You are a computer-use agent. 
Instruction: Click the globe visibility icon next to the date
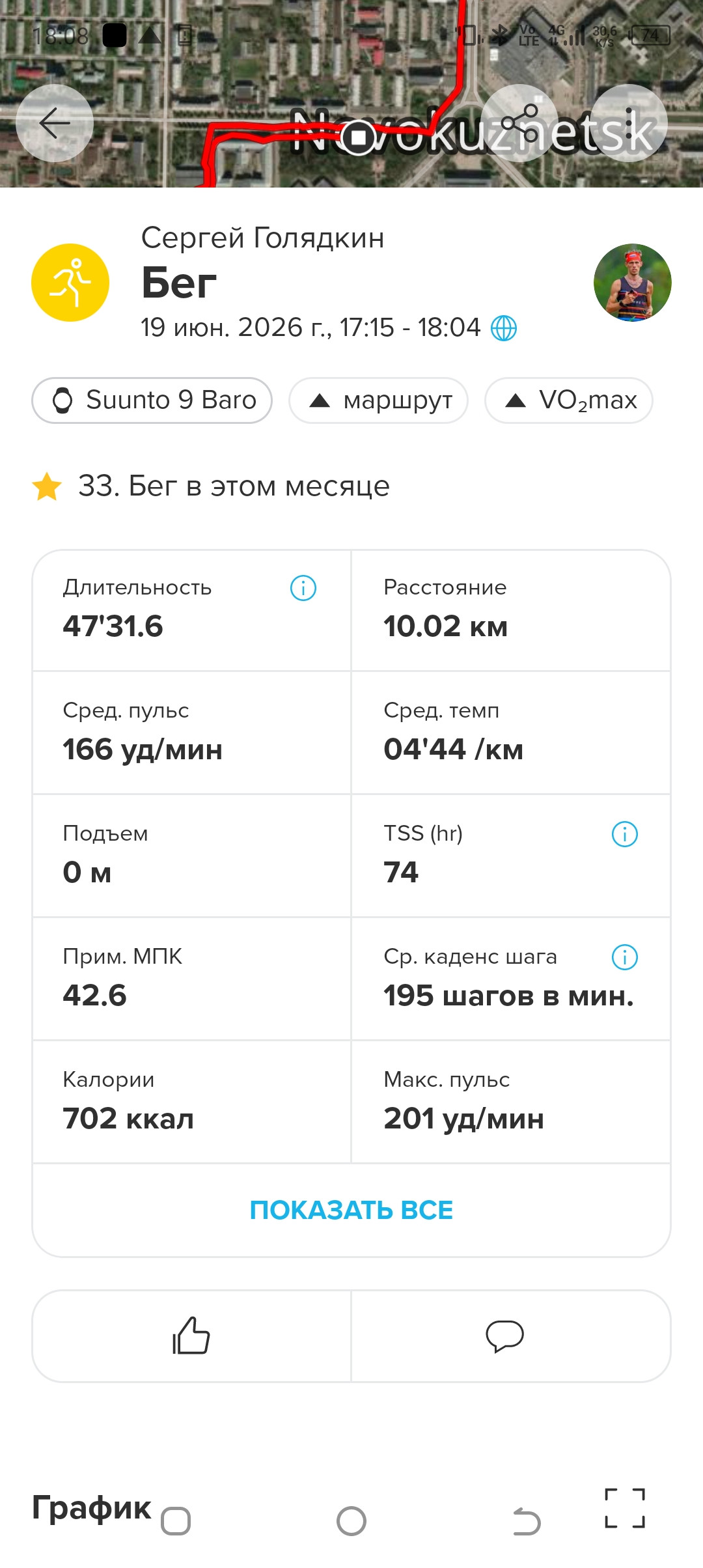pos(503,328)
